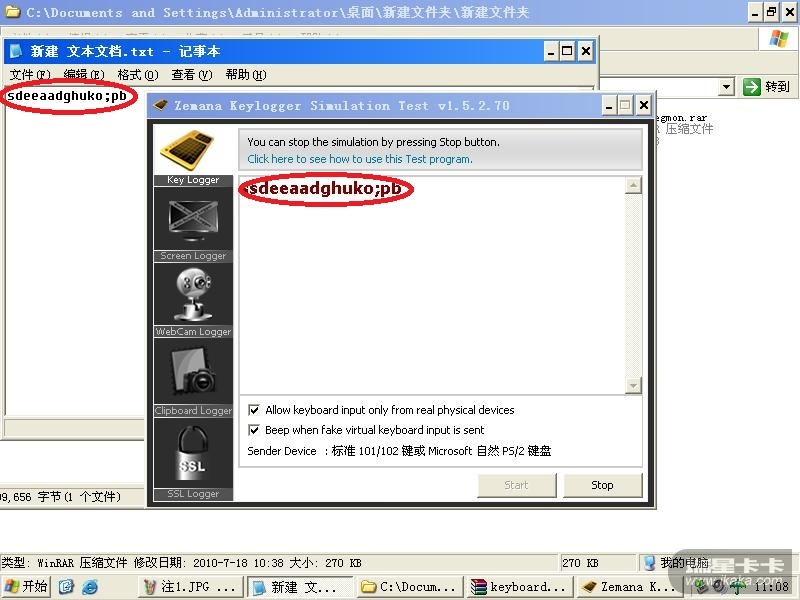The width and height of the screenshot is (800, 600).
Task: Launch Internet Explorer from quick launch
Action: click(90, 587)
